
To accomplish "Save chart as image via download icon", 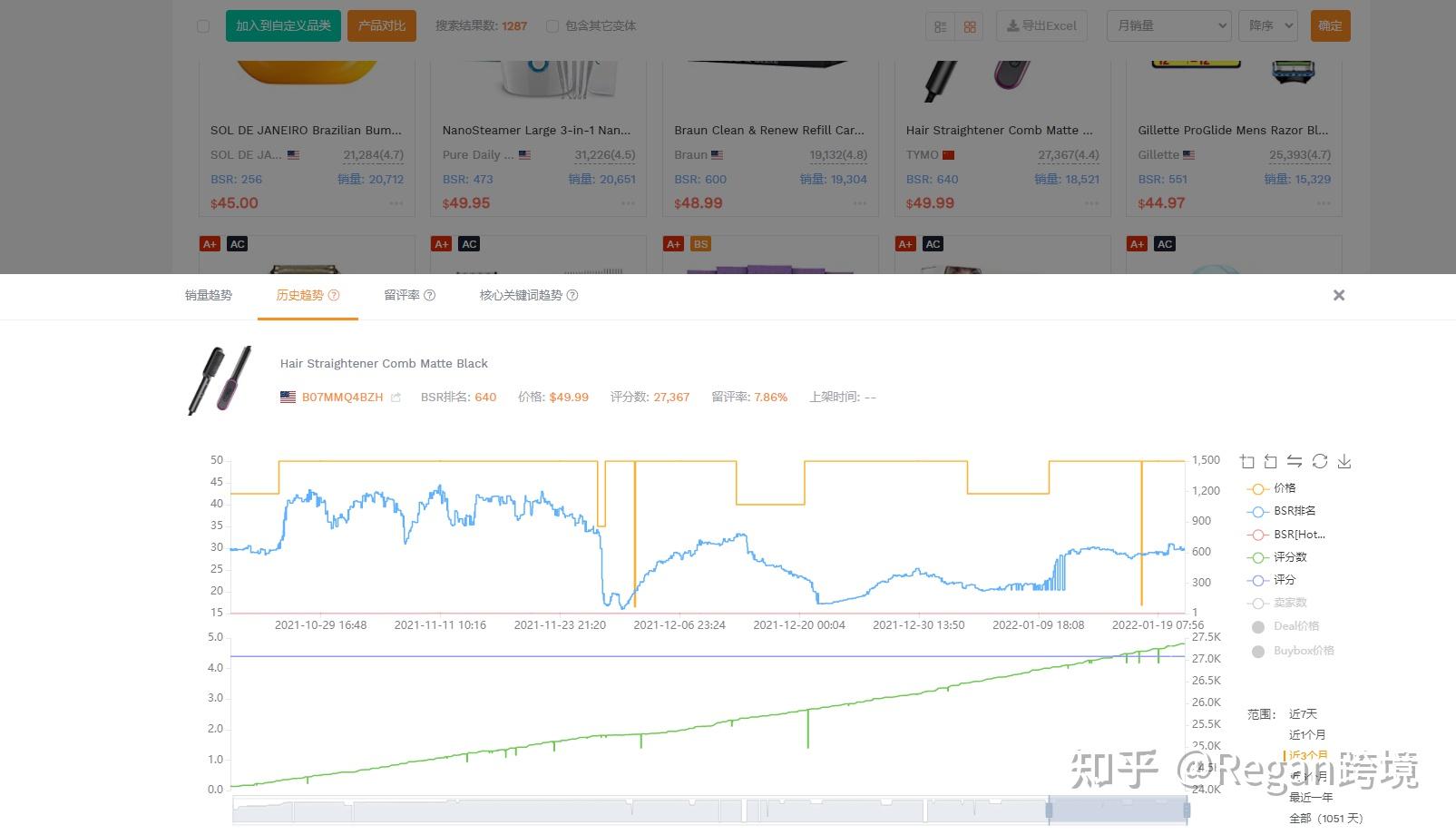I will [x=1344, y=461].
